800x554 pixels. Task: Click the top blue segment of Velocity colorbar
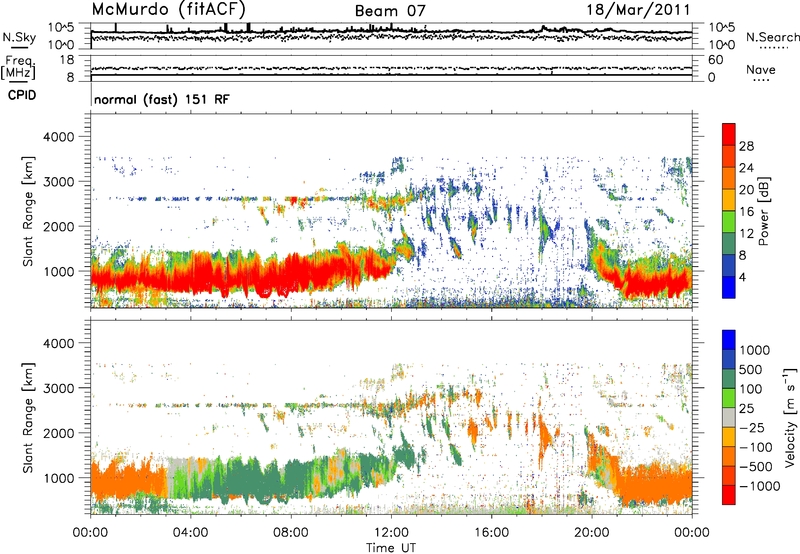729,340
